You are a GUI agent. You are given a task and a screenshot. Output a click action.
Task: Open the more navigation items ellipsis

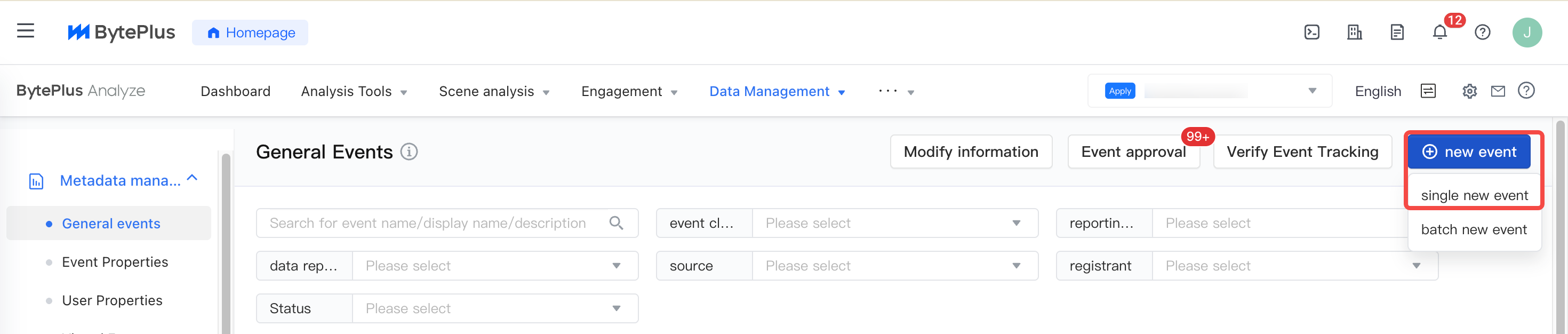896,91
